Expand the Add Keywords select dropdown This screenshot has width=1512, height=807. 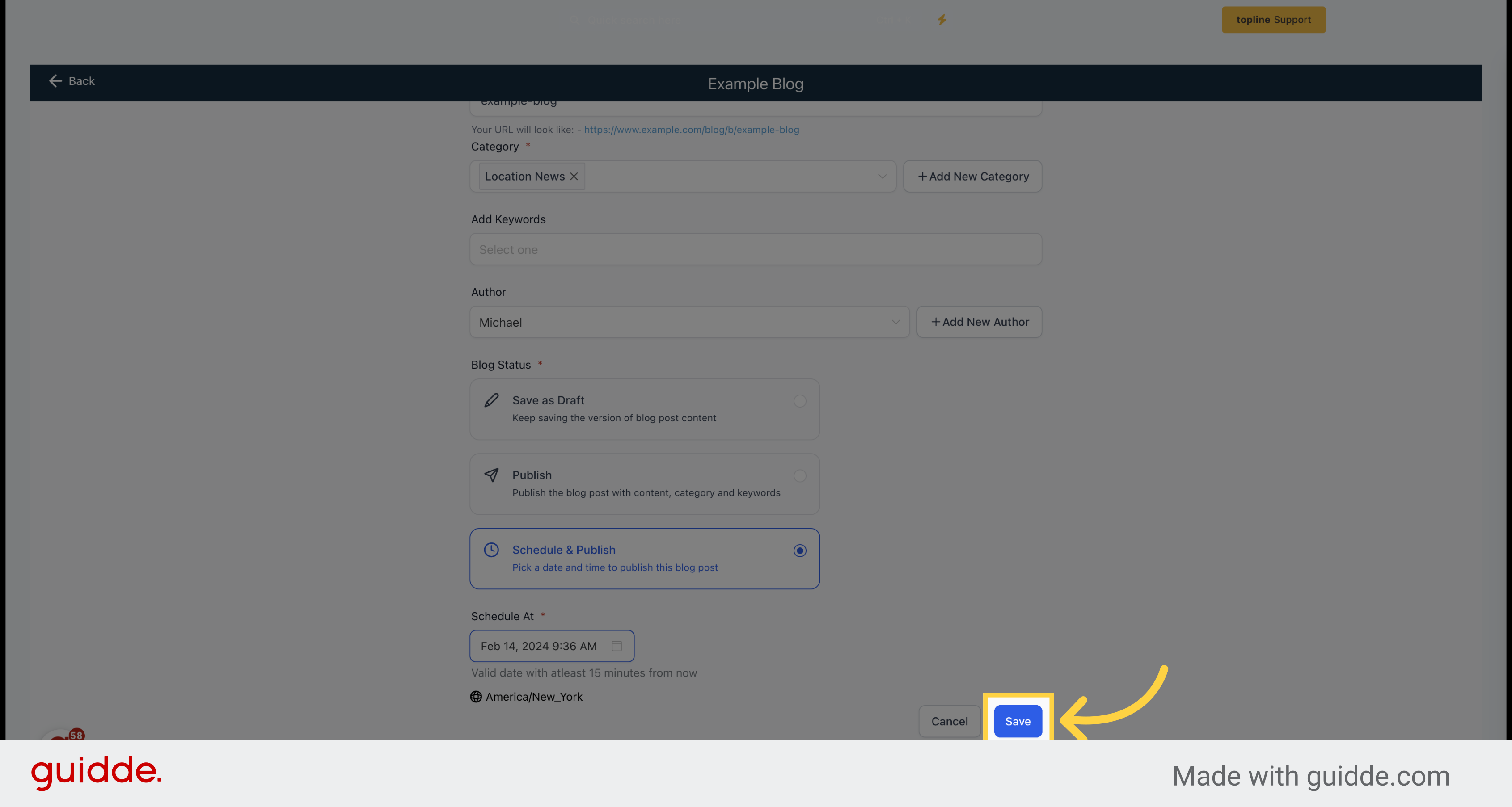pyautogui.click(x=756, y=249)
